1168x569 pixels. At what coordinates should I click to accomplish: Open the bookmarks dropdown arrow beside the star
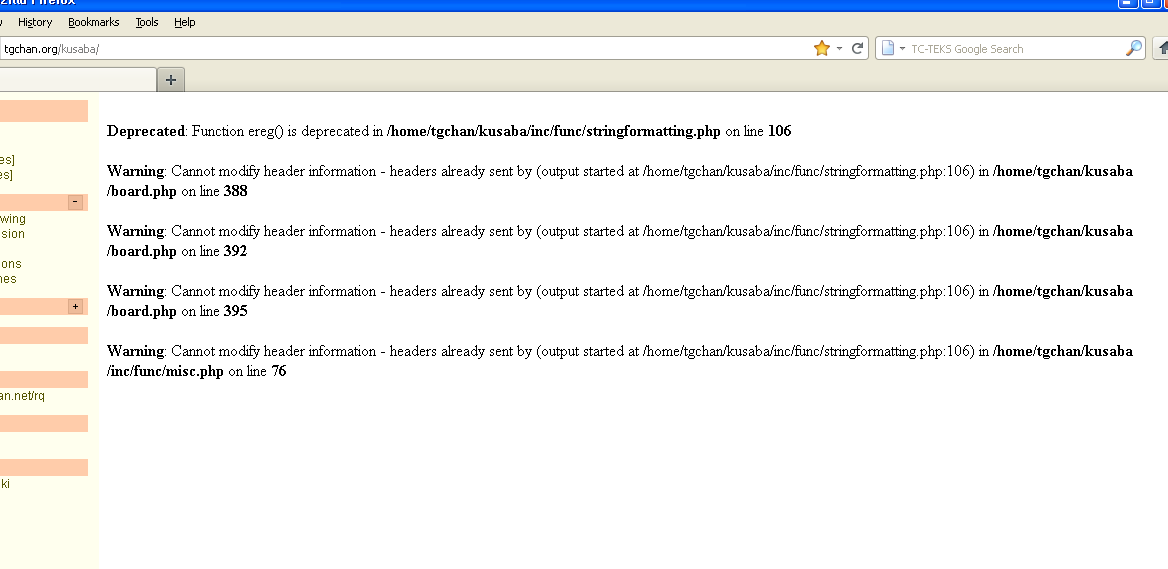tap(839, 48)
